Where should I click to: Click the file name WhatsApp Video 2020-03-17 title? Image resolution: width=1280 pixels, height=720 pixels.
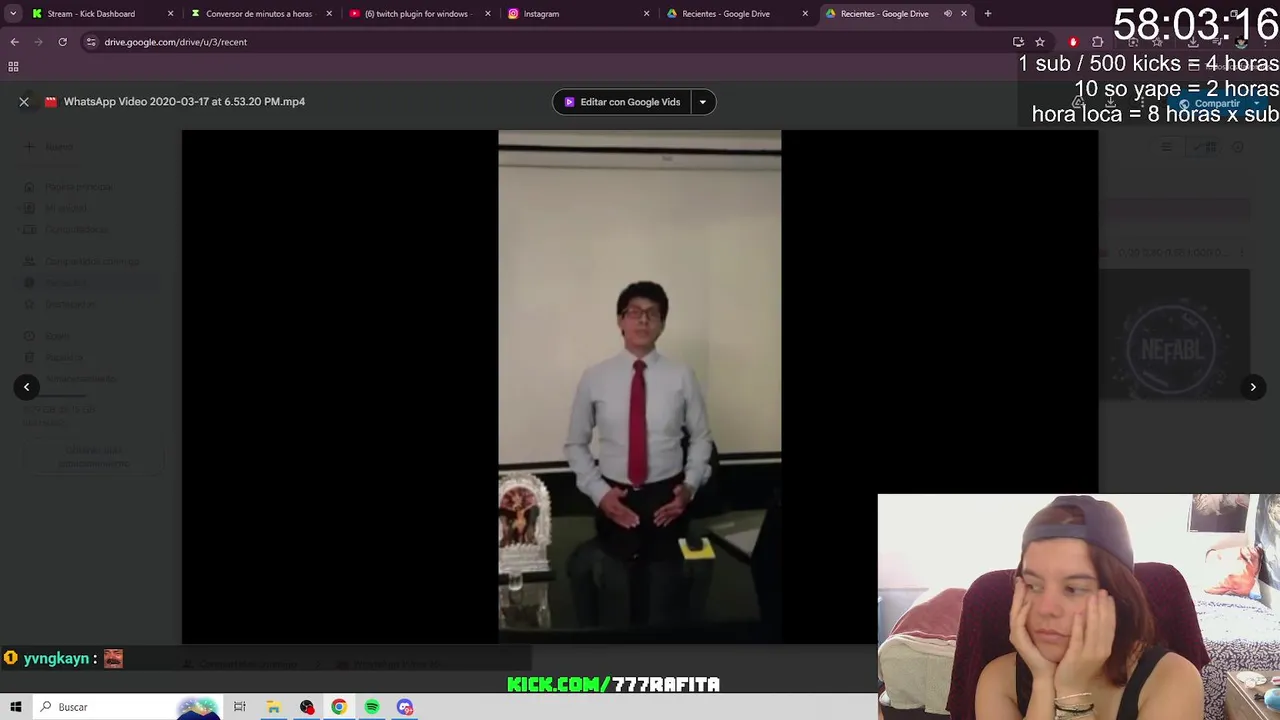(x=184, y=102)
